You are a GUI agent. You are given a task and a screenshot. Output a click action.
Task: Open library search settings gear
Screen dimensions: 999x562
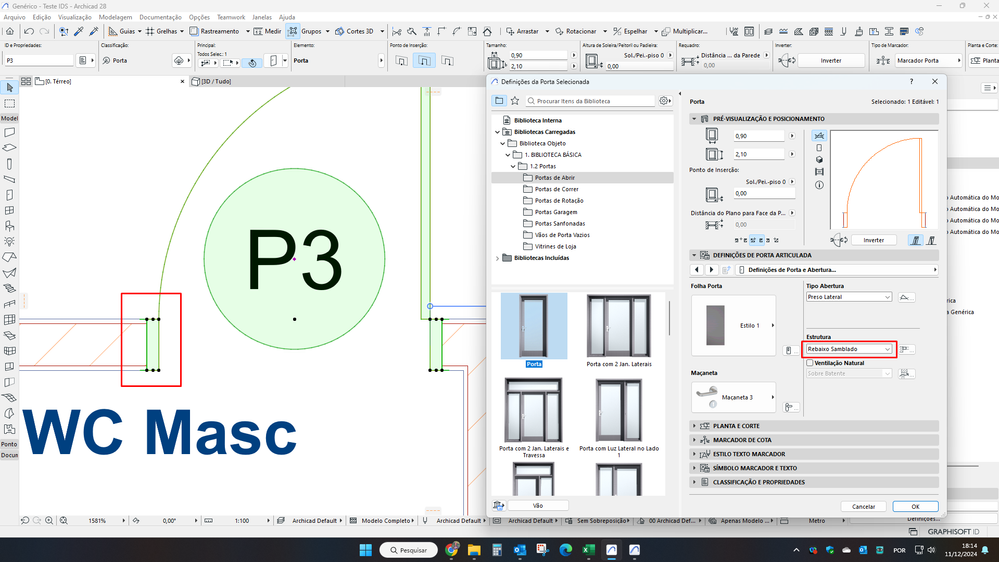coord(664,101)
